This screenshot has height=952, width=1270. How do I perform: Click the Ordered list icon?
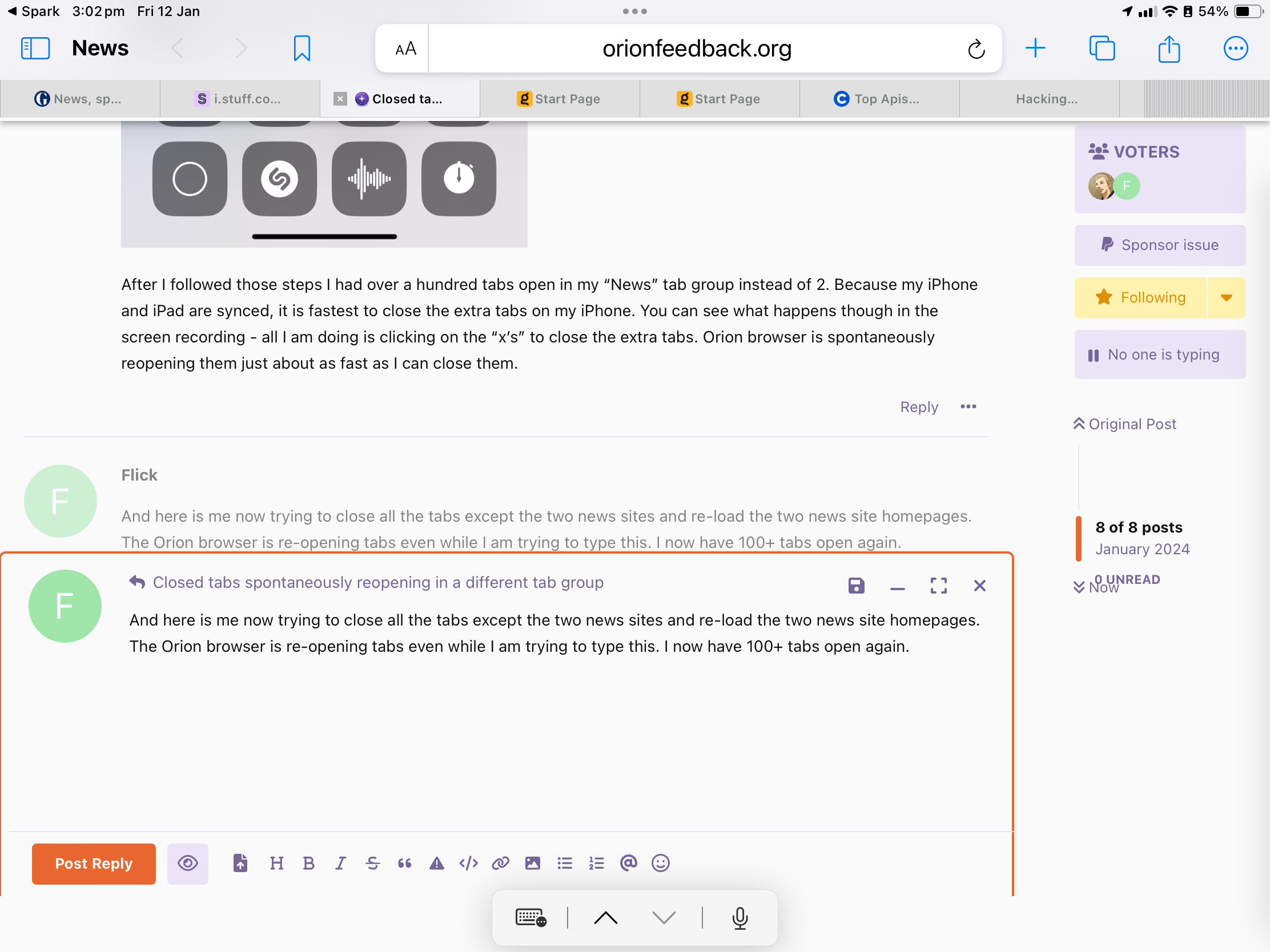pyautogui.click(x=597, y=863)
